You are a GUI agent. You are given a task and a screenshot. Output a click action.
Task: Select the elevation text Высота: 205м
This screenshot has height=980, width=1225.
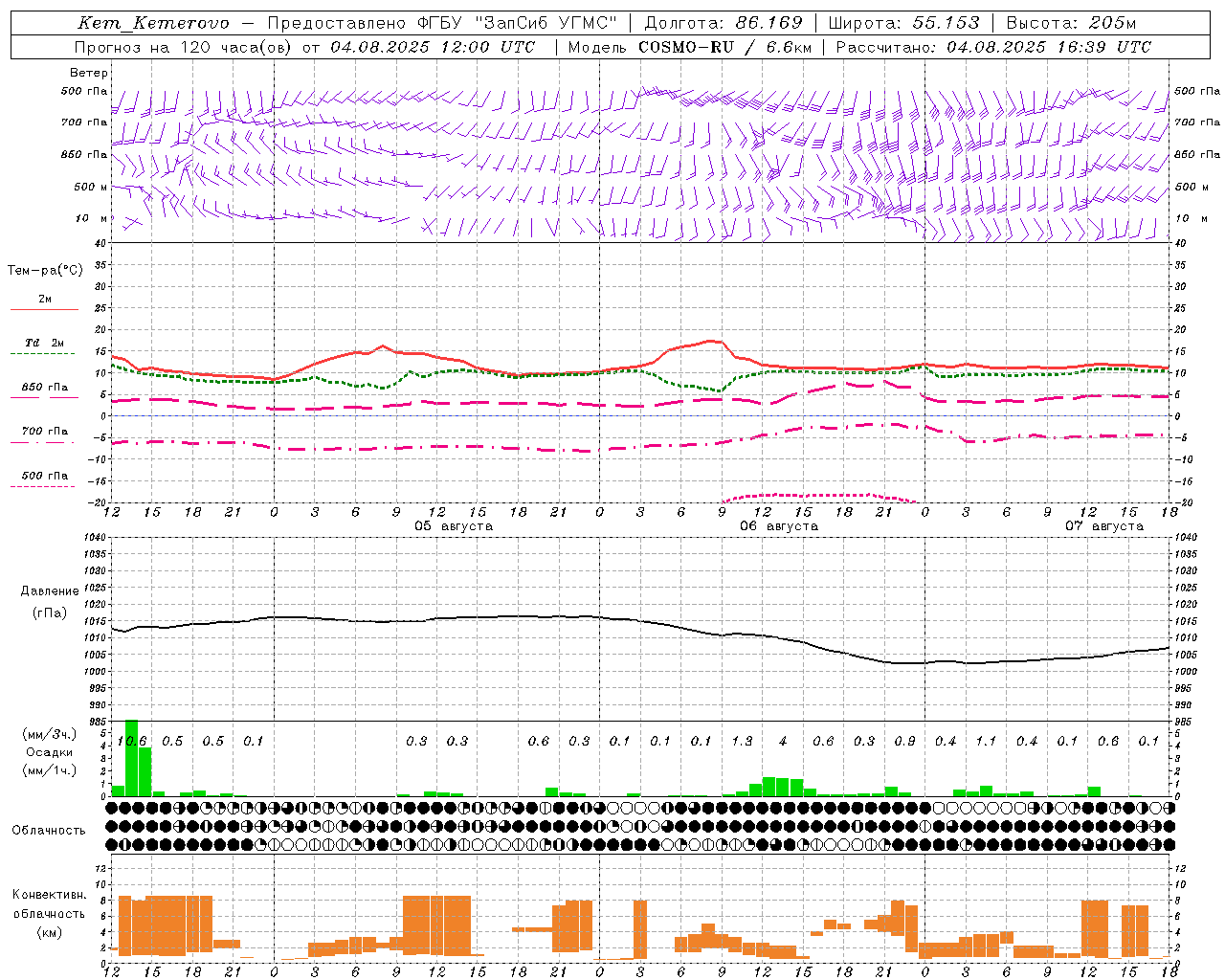tap(1071, 23)
